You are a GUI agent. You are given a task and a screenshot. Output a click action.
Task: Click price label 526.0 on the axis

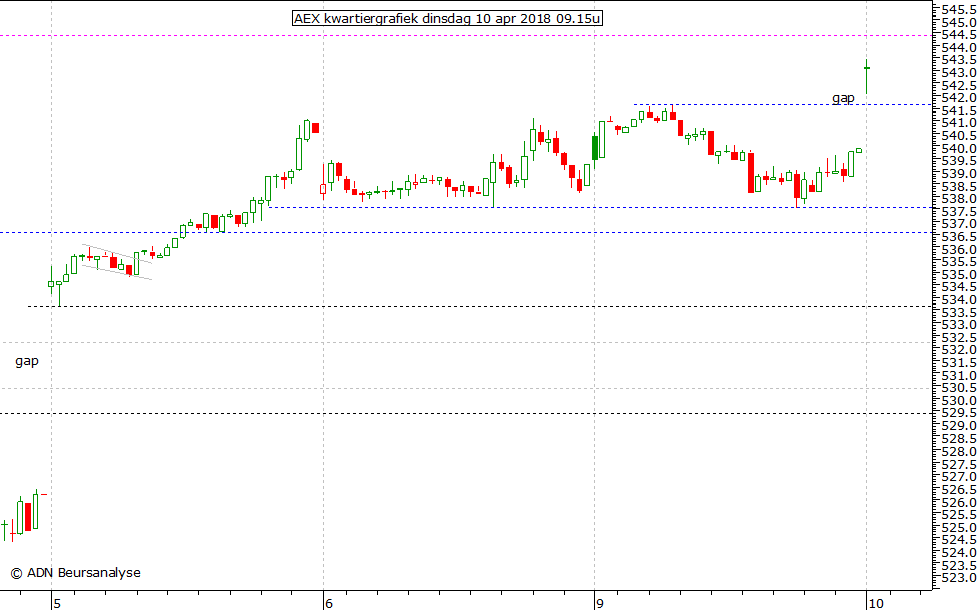959,502
